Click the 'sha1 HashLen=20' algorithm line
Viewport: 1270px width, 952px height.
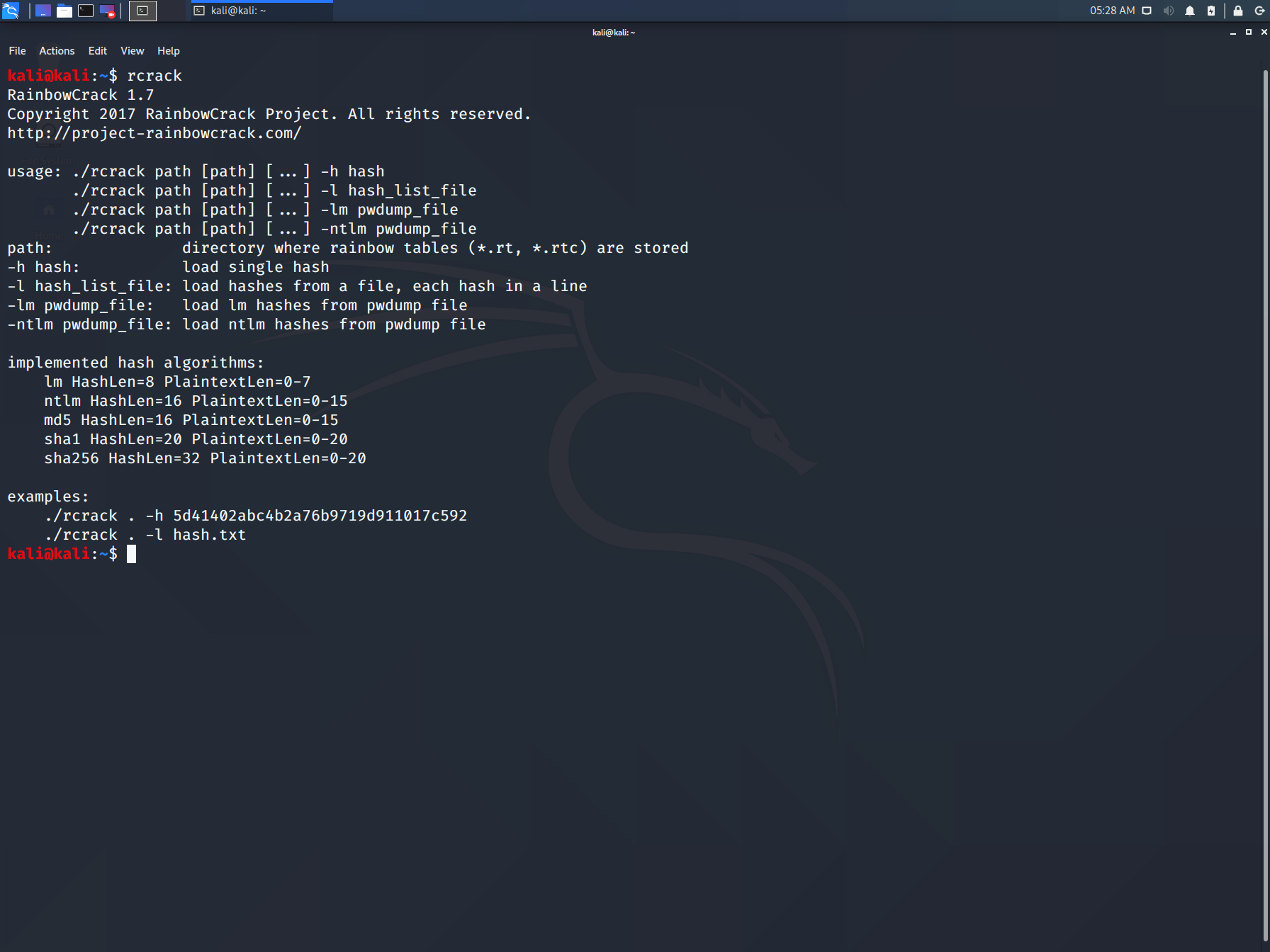(196, 439)
